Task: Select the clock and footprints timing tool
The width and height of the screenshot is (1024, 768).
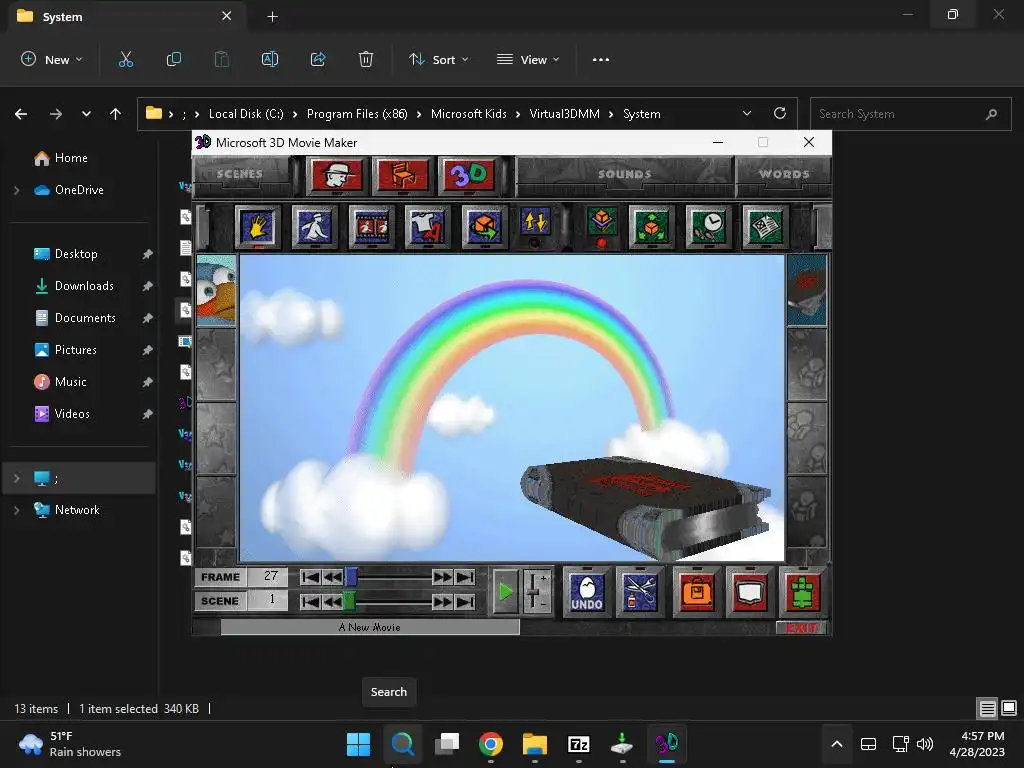Action: pyautogui.click(x=709, y=227)
